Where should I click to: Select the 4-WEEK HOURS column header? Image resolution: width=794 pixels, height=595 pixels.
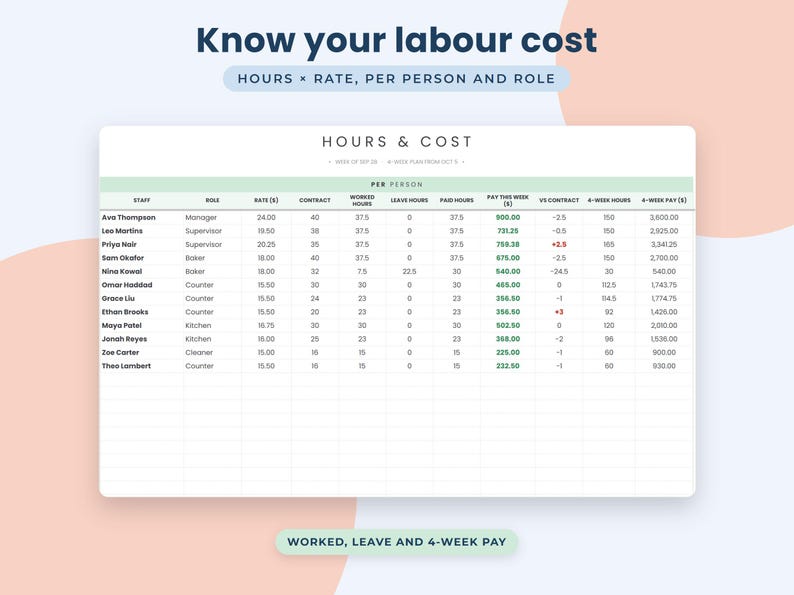609,201
